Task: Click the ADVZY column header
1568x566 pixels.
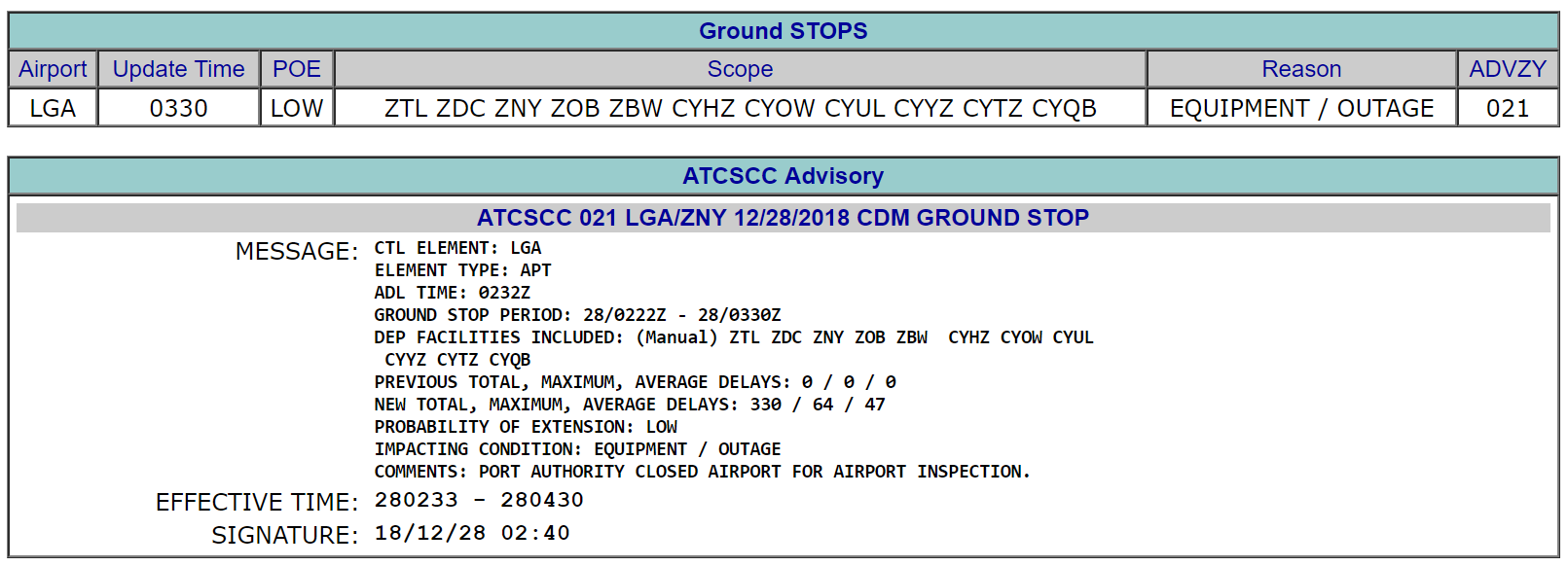Action: click(x=1507, y=69)
